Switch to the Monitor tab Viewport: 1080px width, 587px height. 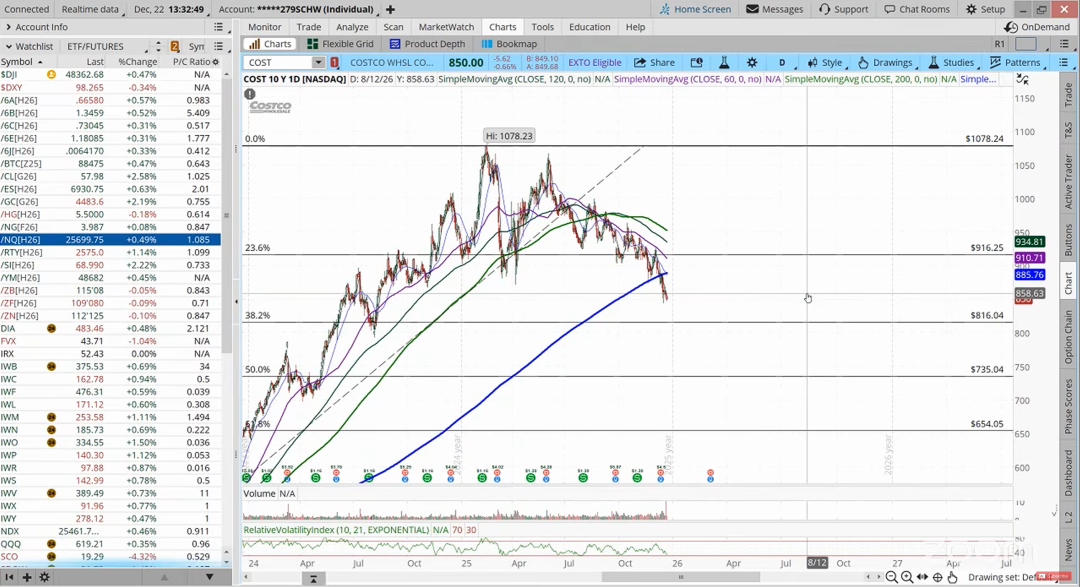point(264,27)
